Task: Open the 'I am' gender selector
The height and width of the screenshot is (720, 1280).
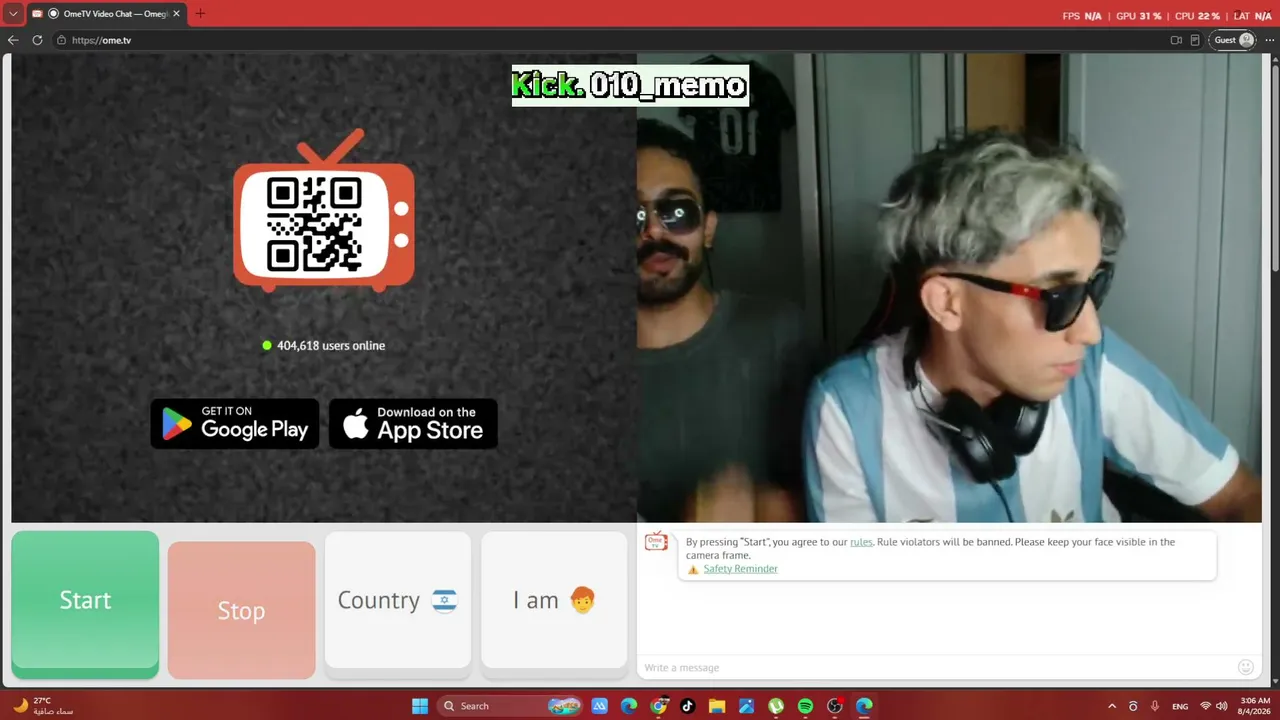Action: pyautogui.click(x=554, y=600)
